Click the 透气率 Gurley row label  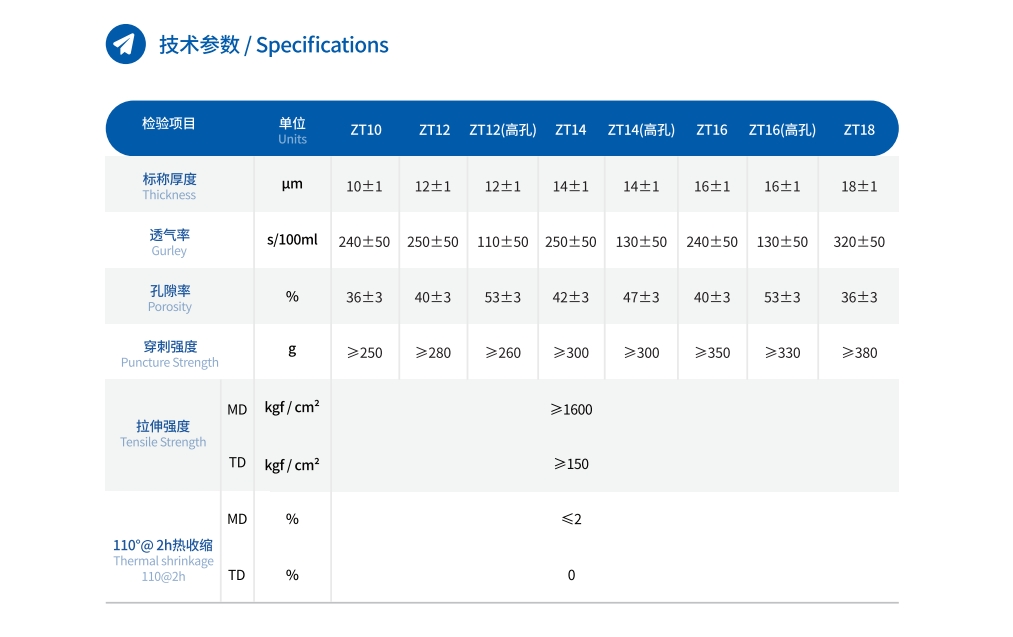169,242
